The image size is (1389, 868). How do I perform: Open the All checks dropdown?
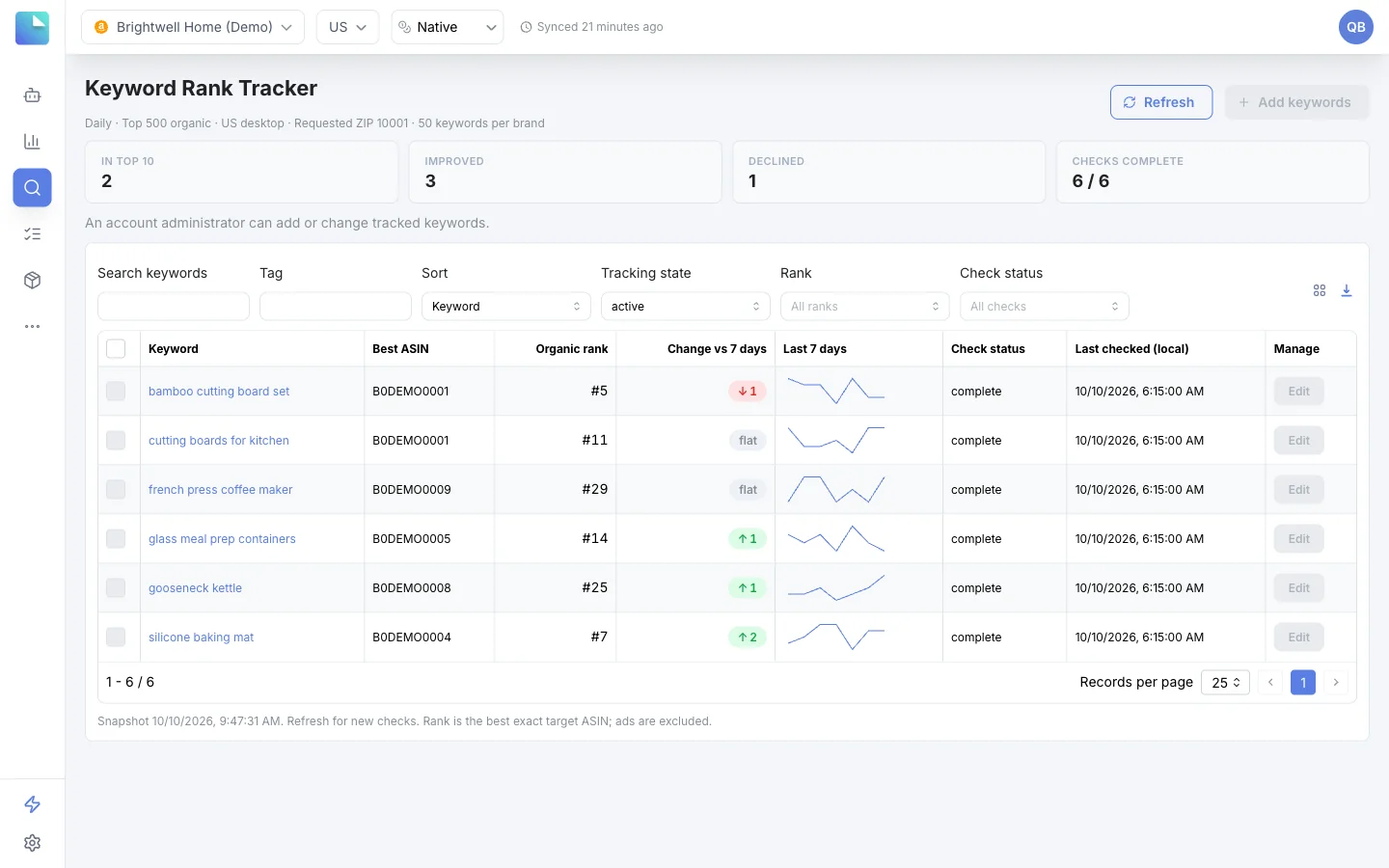pos(1045,306)
